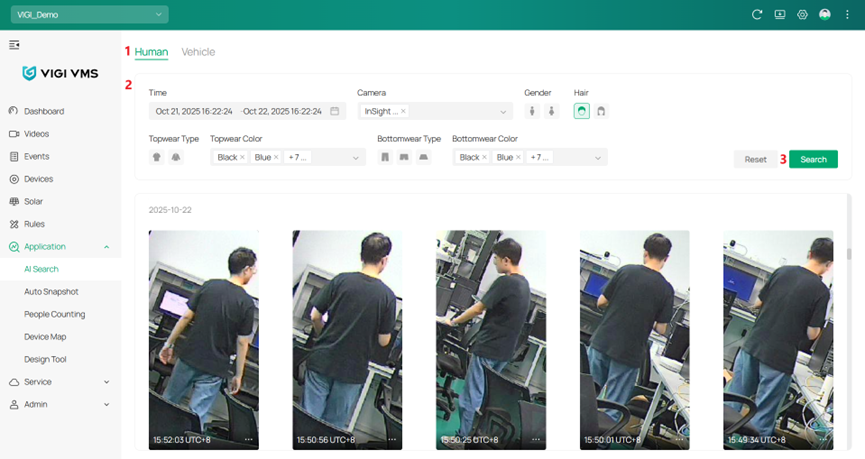
Task: Open the settings gear icon
Action: click(802, 15)
